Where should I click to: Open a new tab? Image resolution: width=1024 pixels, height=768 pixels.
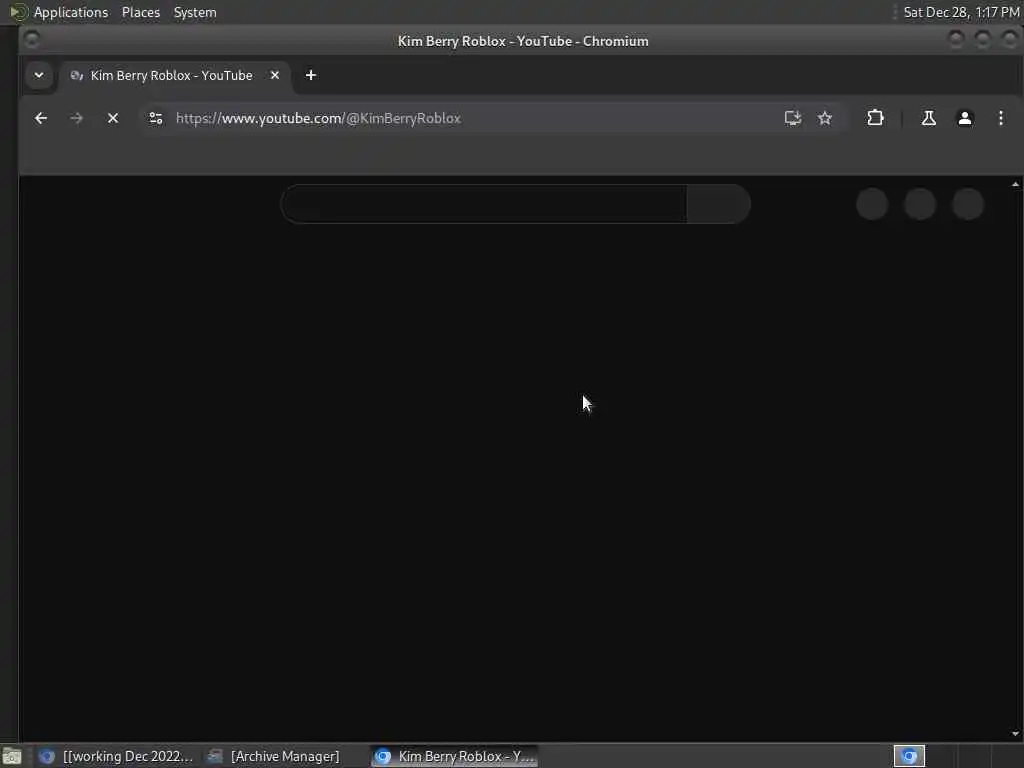click(x=311, y=75)
